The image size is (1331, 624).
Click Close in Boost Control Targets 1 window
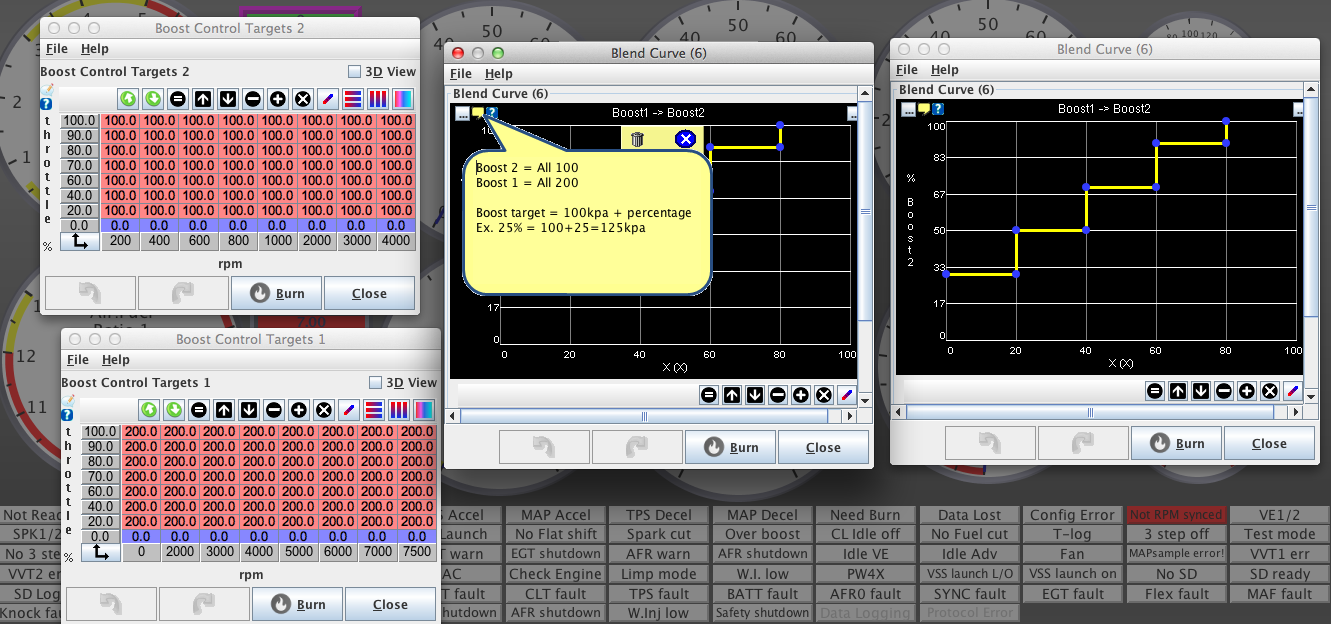coord(390,604)
